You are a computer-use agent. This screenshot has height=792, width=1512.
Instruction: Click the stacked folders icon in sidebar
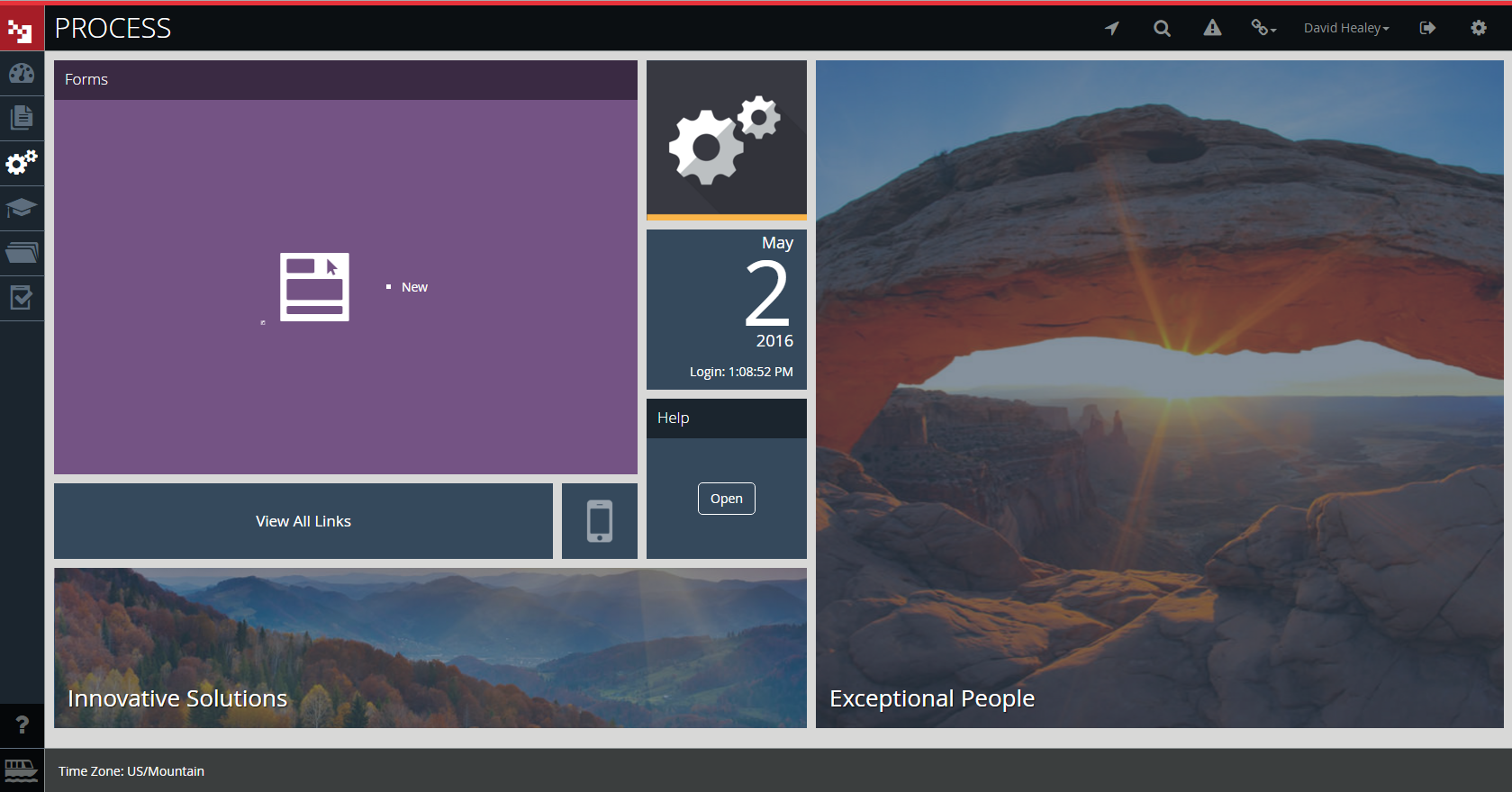pos(22,253)
